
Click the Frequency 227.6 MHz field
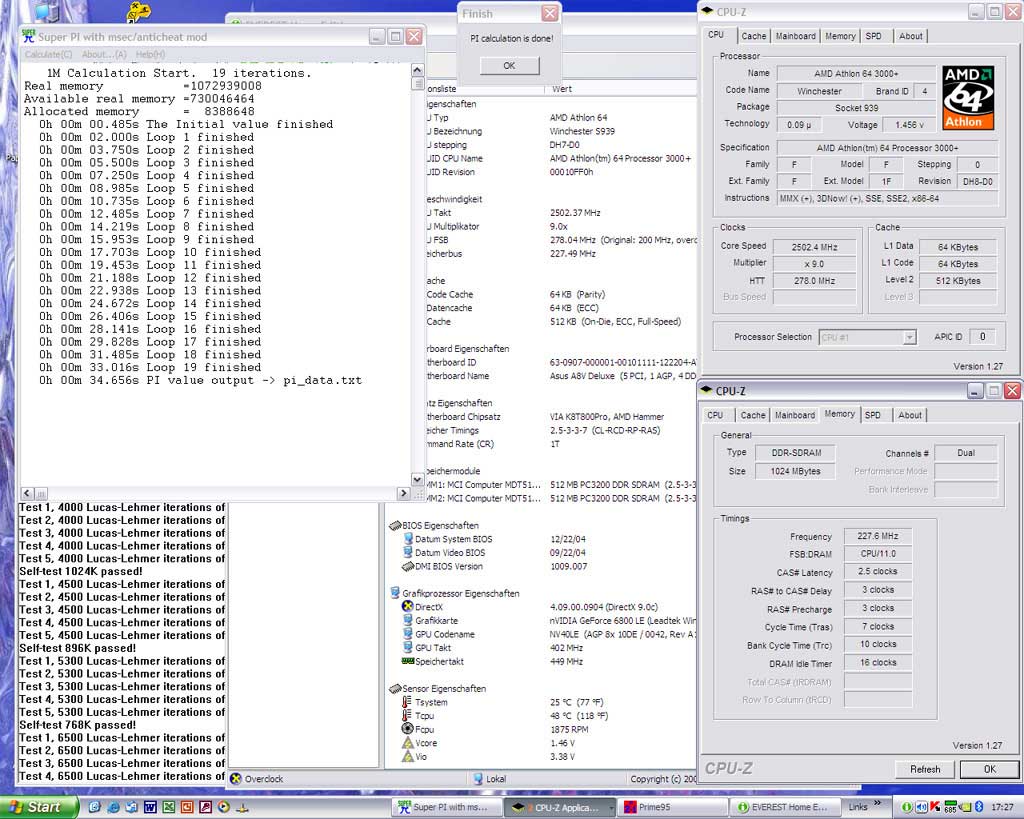coord(878,536)
